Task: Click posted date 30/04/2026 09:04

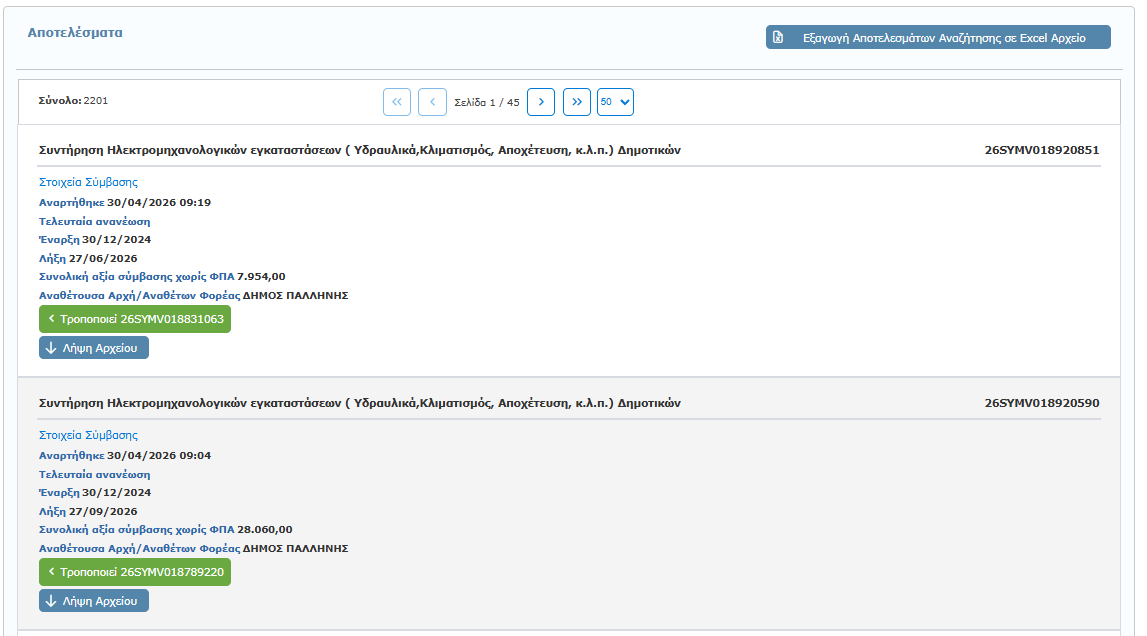Action: pos(159,456)
